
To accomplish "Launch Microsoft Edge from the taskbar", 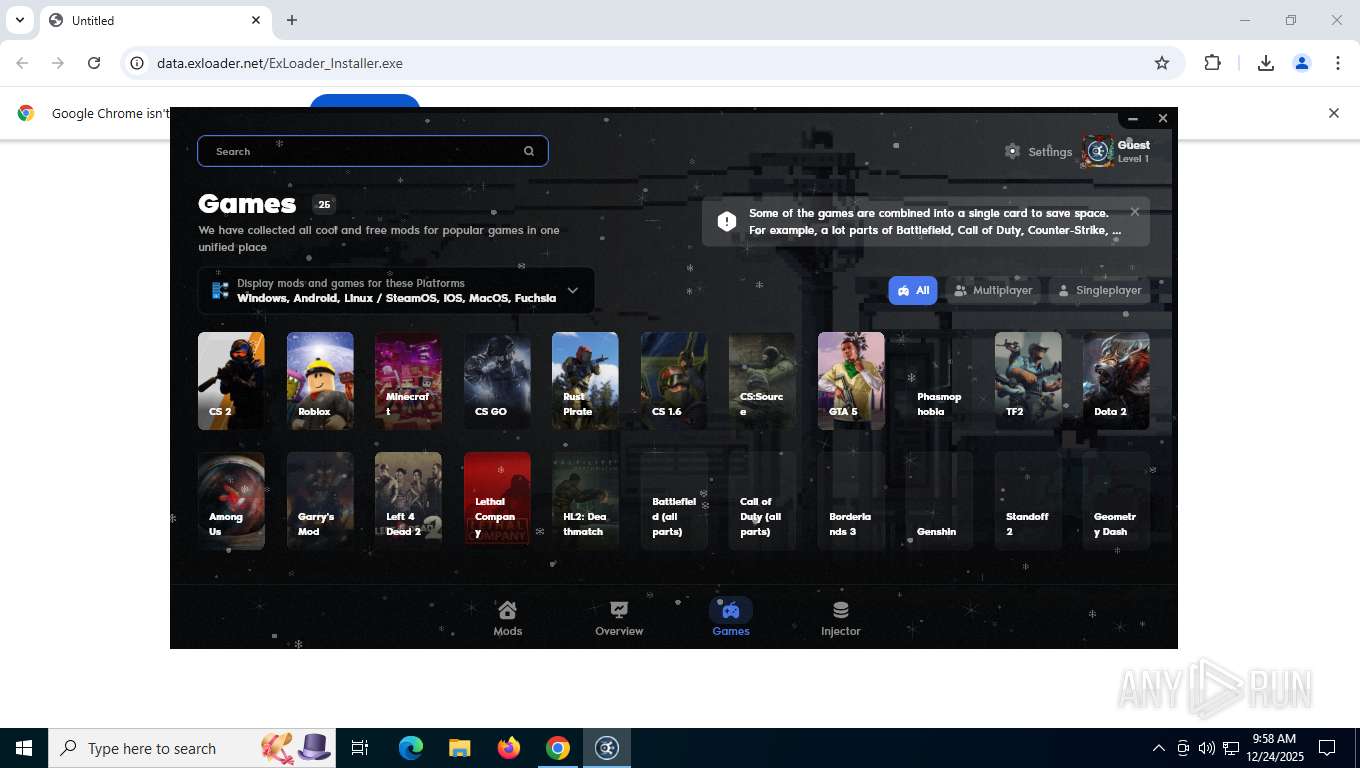I will point(411,748).
